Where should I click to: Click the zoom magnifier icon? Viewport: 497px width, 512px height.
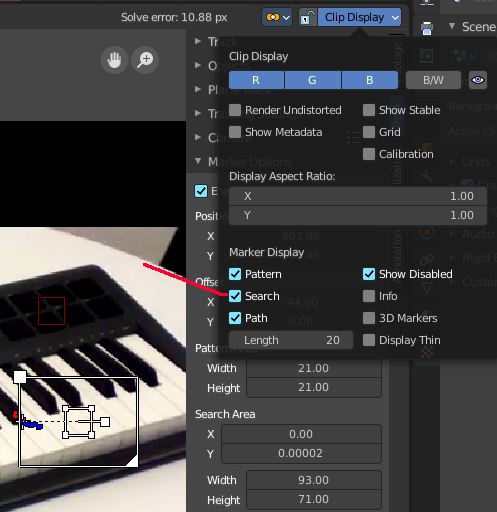145,60
